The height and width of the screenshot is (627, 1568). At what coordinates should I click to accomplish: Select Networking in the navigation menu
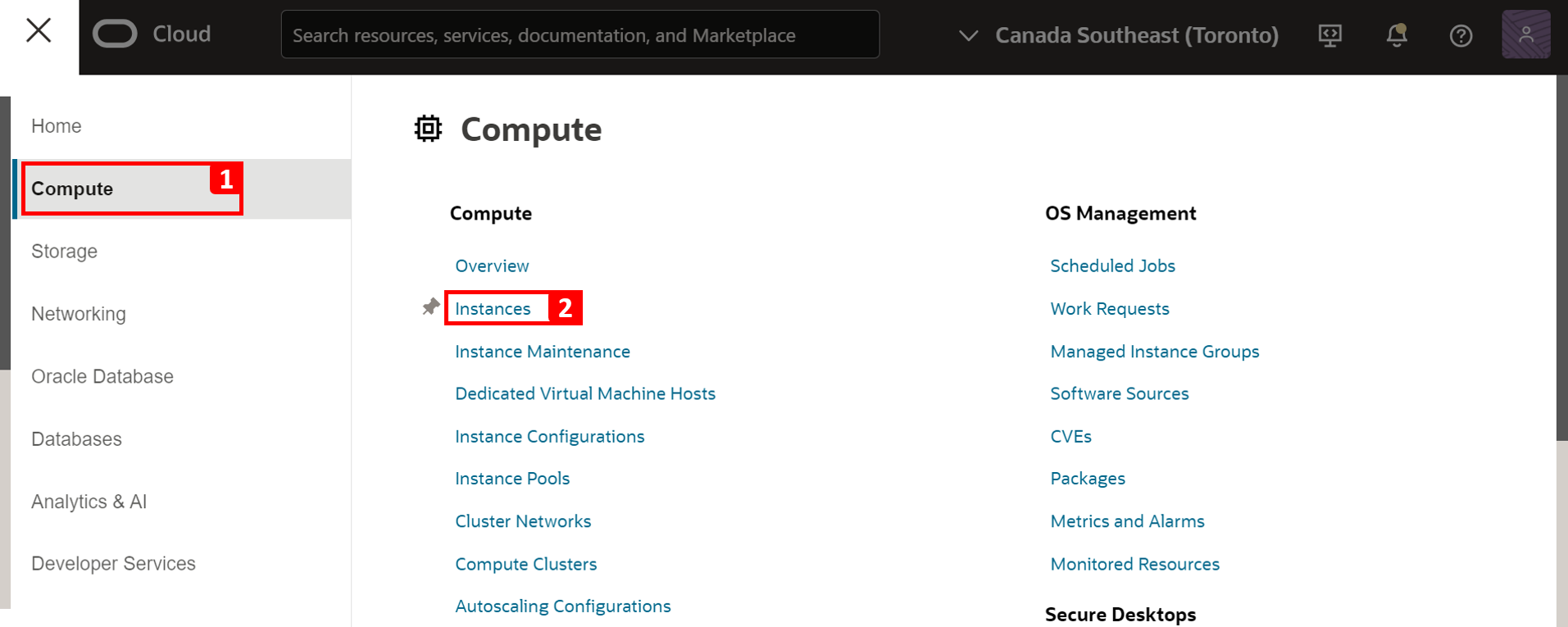(79, 314)
